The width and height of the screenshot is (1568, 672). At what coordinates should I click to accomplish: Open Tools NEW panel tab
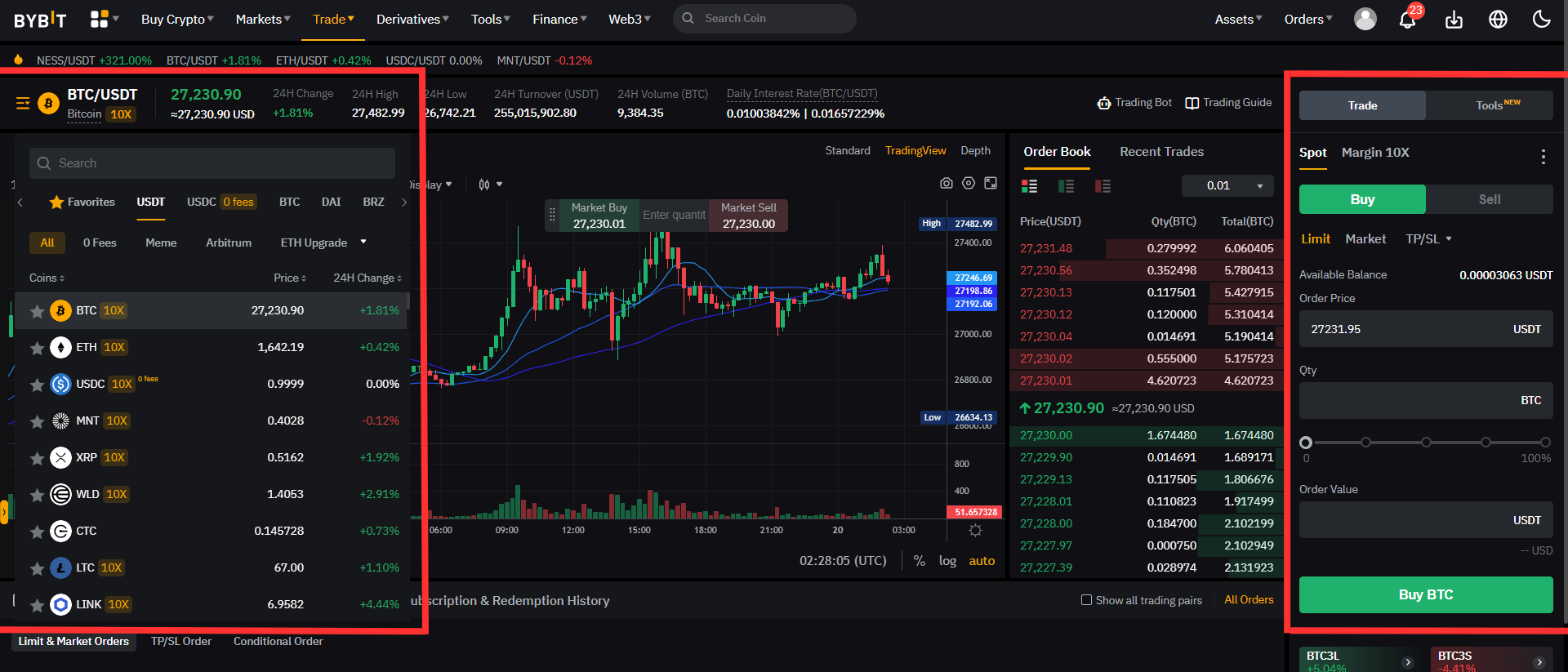(1490, 105)
